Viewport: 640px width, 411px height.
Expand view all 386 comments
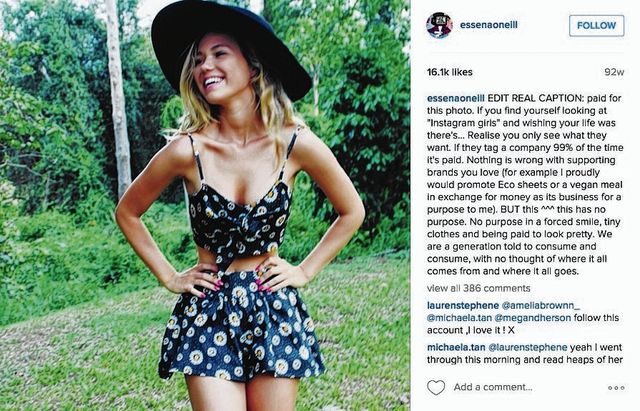tap(478, 288)
